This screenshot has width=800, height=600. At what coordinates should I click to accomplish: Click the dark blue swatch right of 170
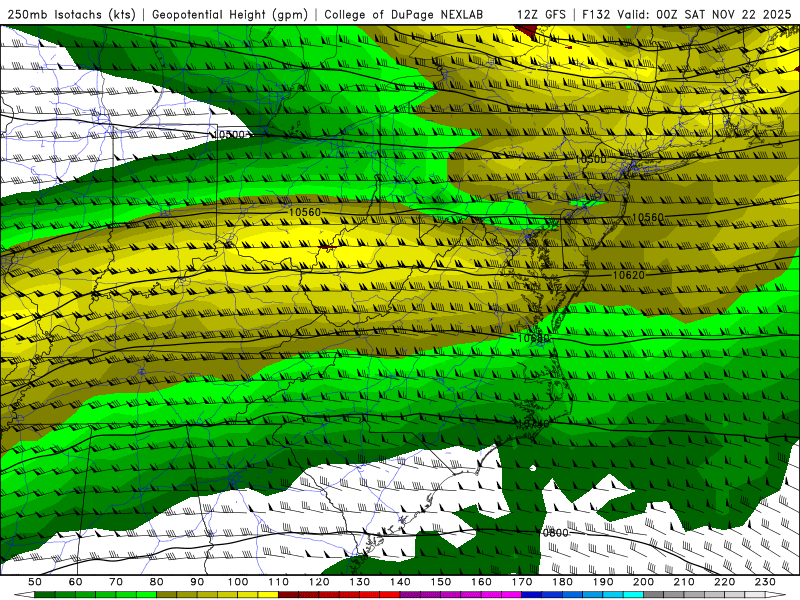coord(532,595)
